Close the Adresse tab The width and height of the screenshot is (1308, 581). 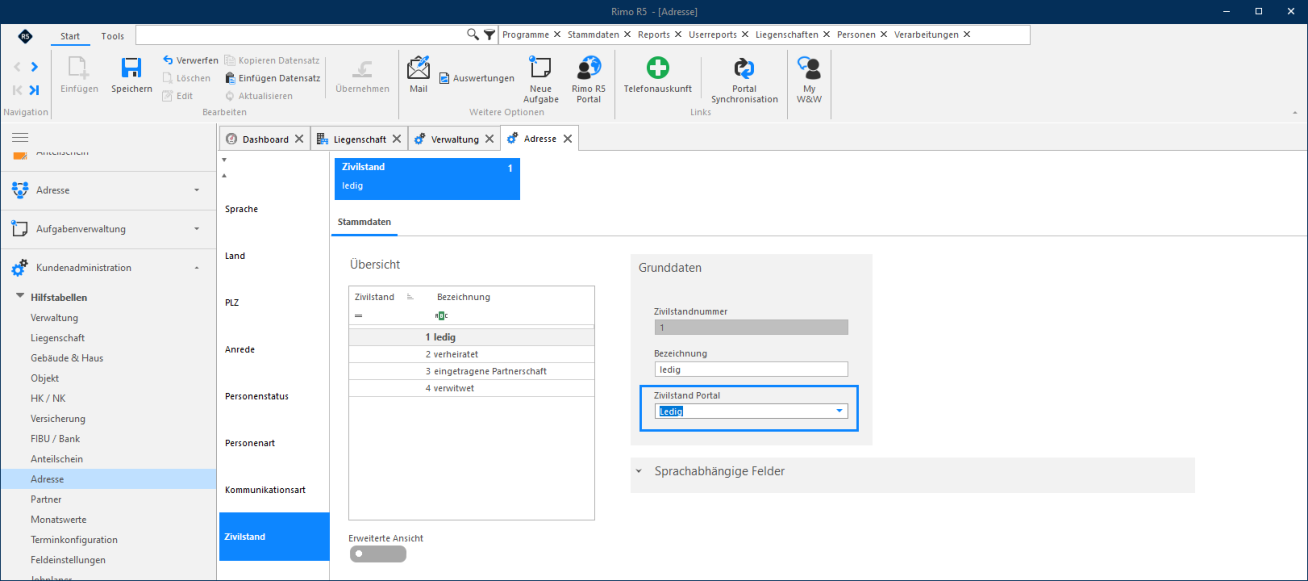point(568,139)
